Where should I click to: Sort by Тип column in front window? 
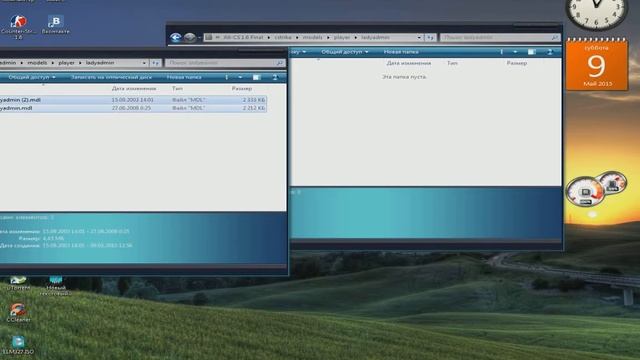click(177, 89)
